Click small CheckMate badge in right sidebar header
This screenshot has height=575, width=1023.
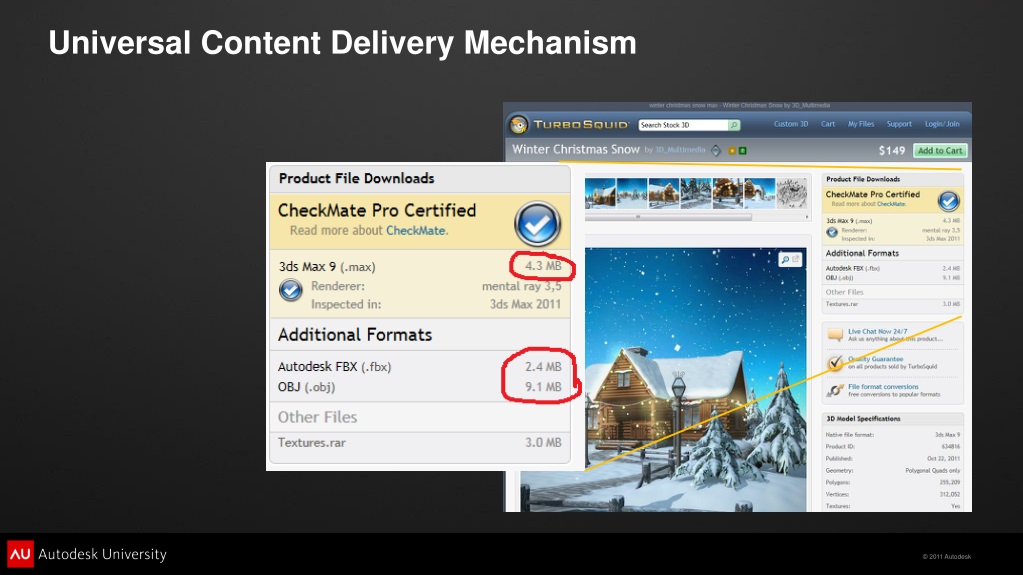coord(948,200)
